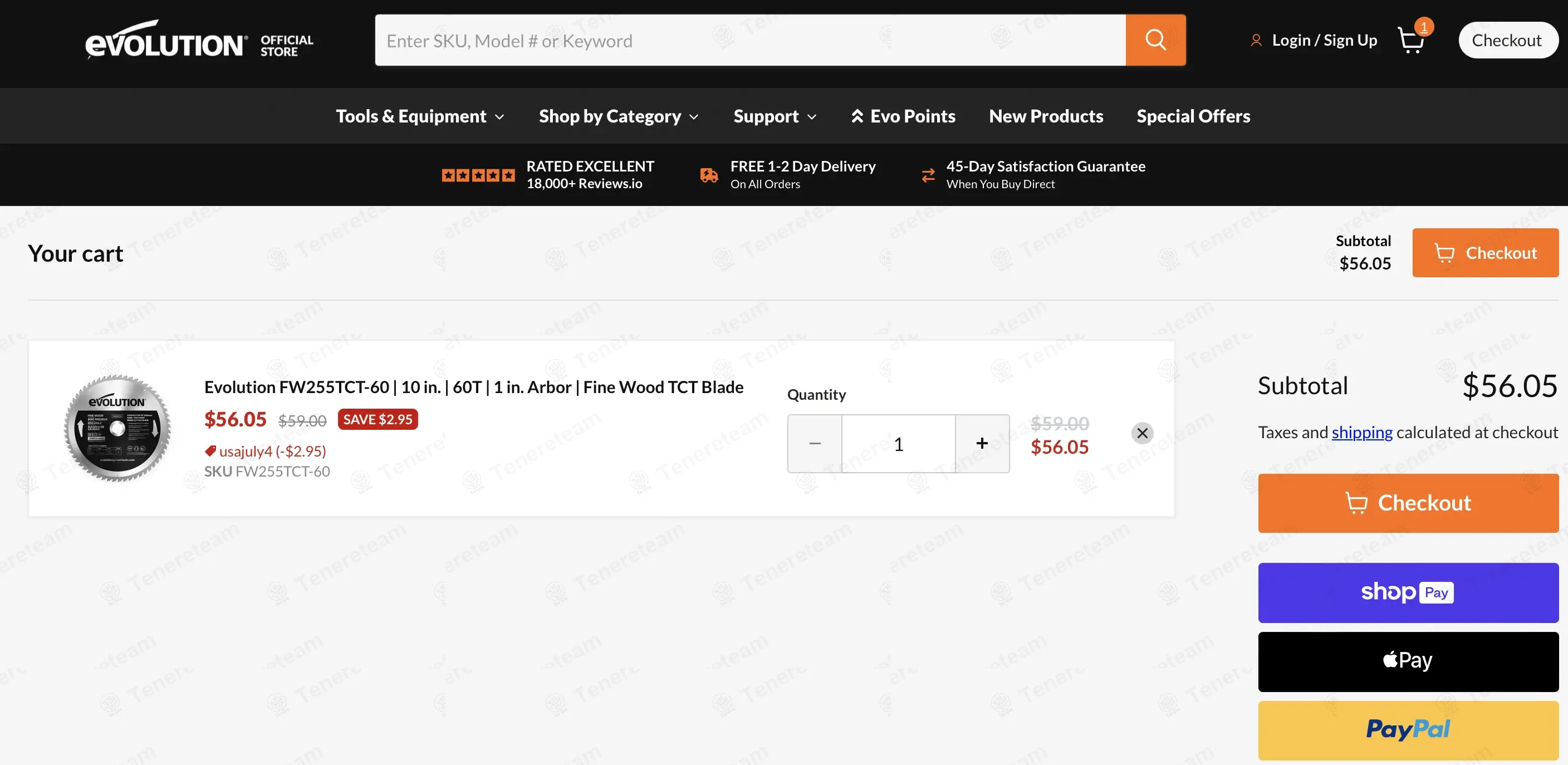Click the SKU search input field
Image resolution: width=1568 pixels, height=765 pixels.
[750, 40]
